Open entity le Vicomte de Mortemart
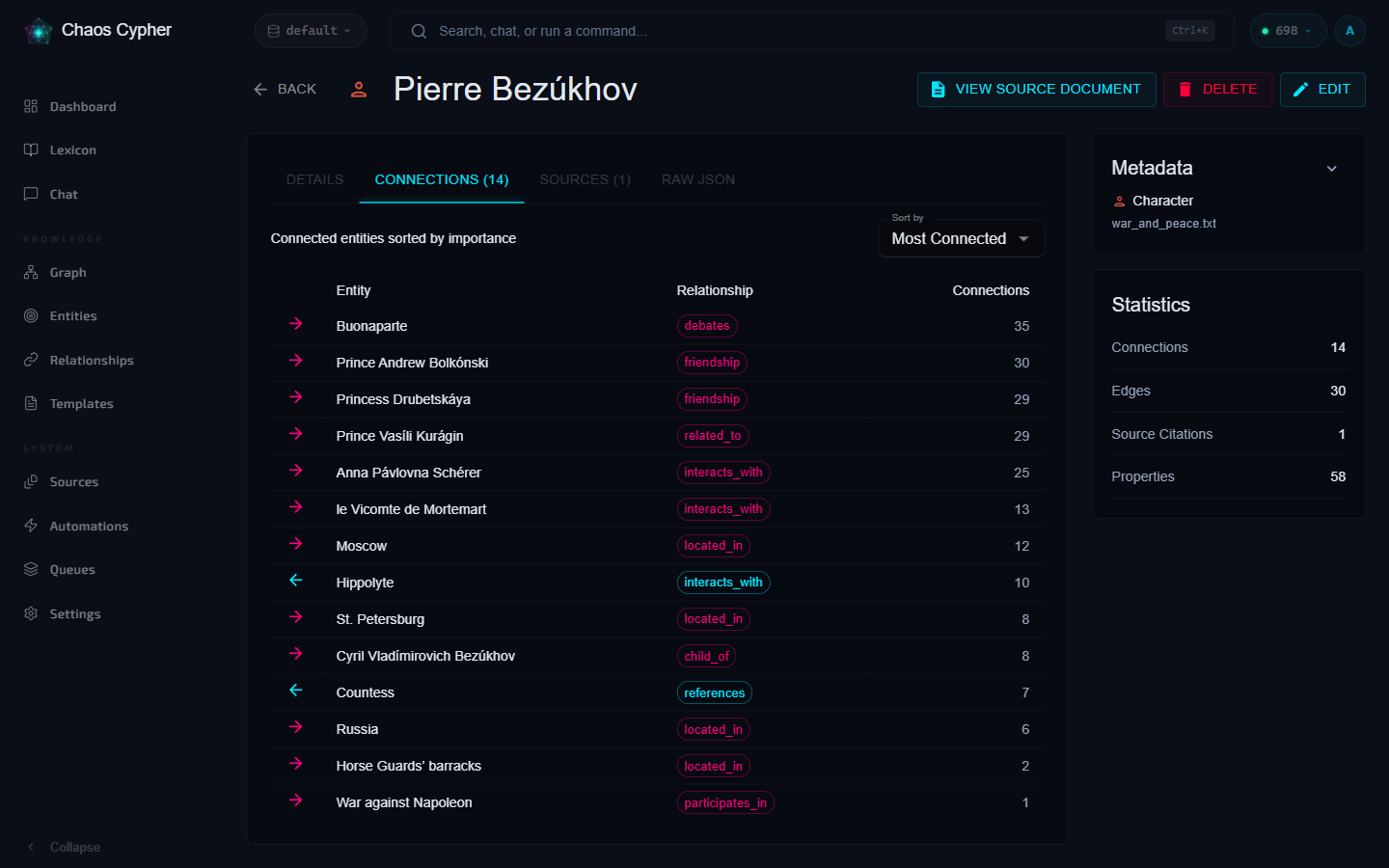The height and width of the screenshot is (868, 1389). pyautogui.click(x=411, y=509)
